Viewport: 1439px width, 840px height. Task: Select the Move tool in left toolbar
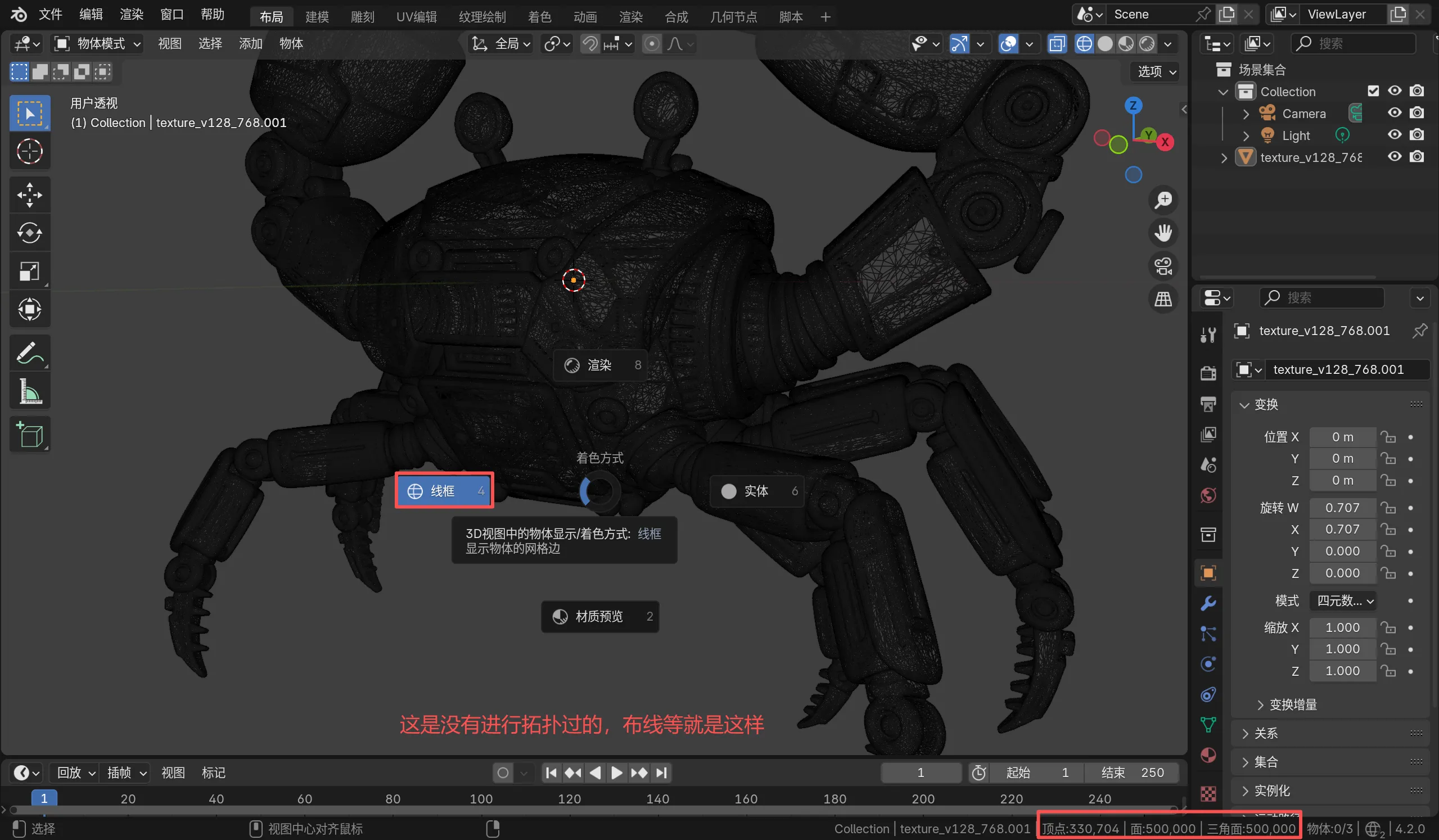point(29,195)
